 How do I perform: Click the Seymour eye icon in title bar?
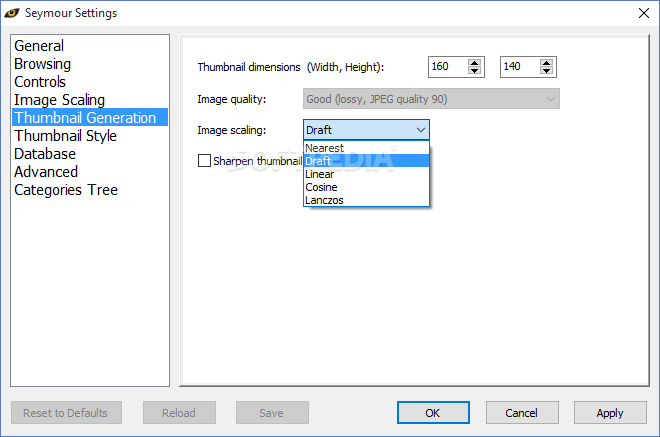(12, 13)
